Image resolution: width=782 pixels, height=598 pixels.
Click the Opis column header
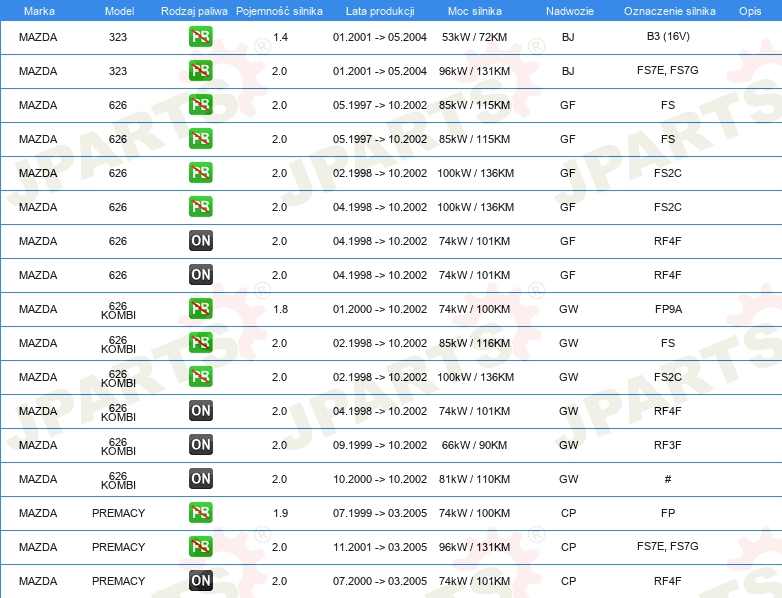[x=750, y=11]
